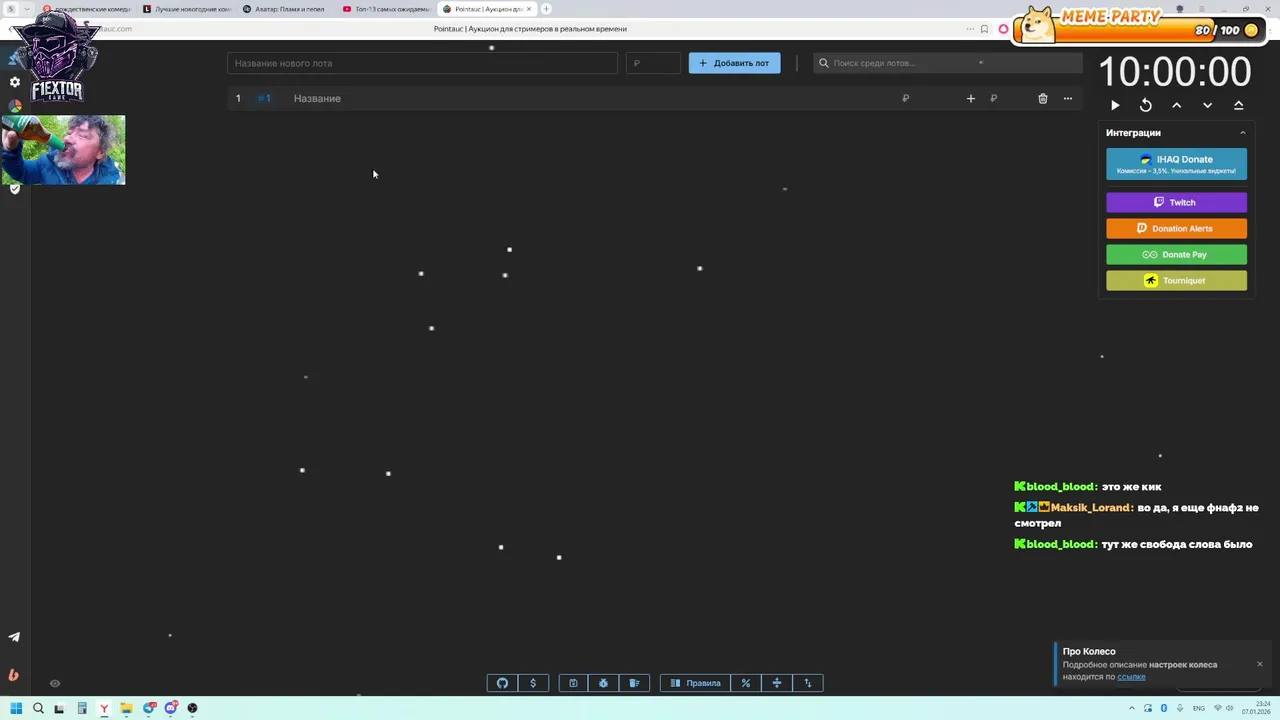This screenshot has height=720, width=1280.
Task: Bookmark this page with bookmark icon
Action: (x=984, y=29)
